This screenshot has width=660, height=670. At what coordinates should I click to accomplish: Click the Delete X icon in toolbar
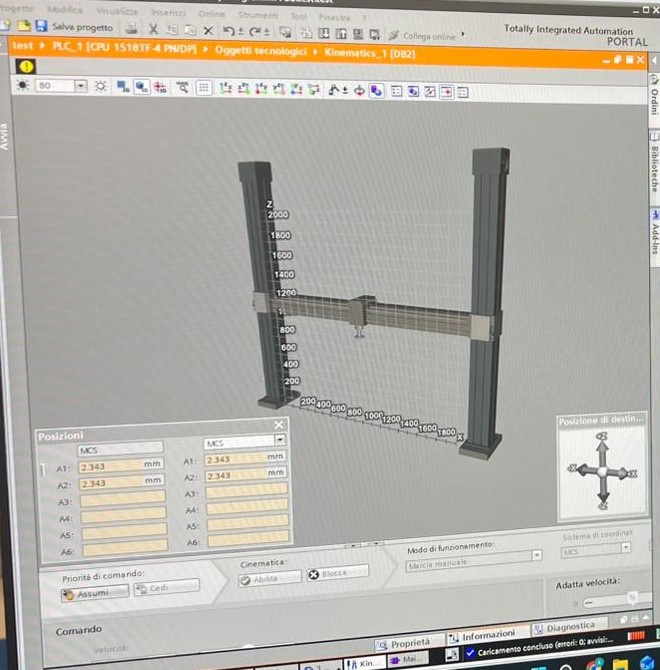pos(208,30)
